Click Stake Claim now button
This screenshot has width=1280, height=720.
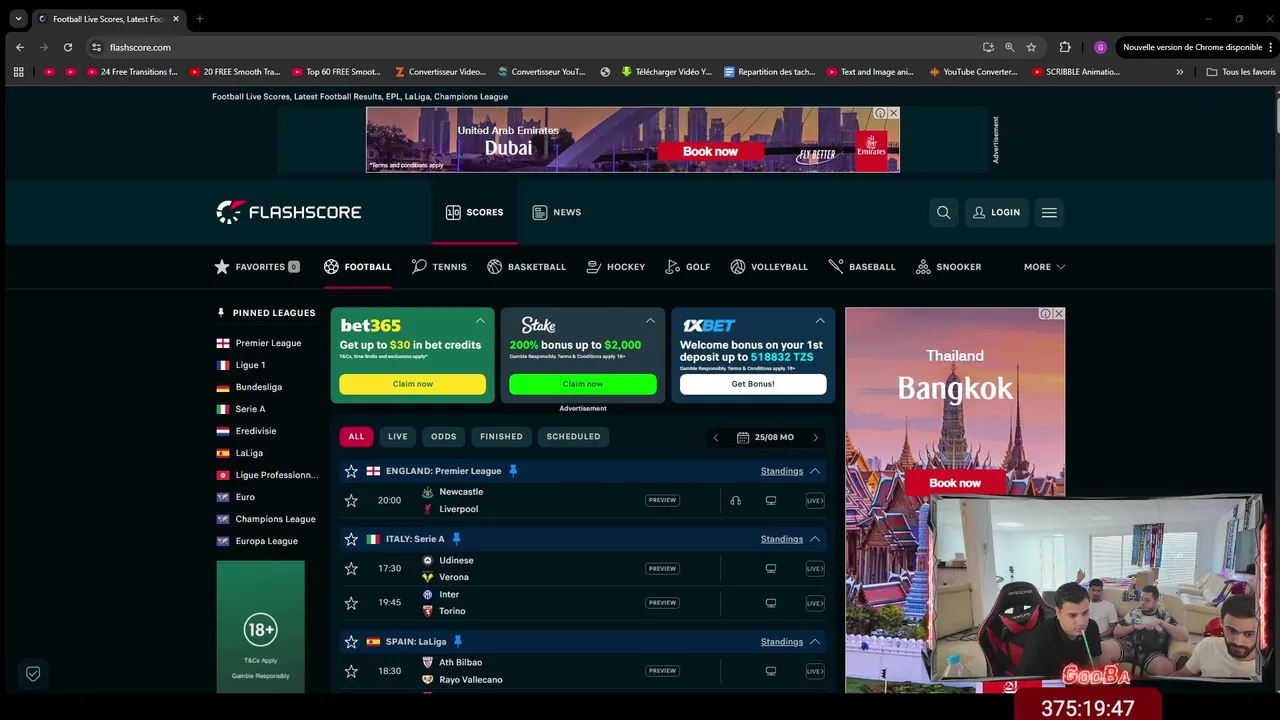583,384
